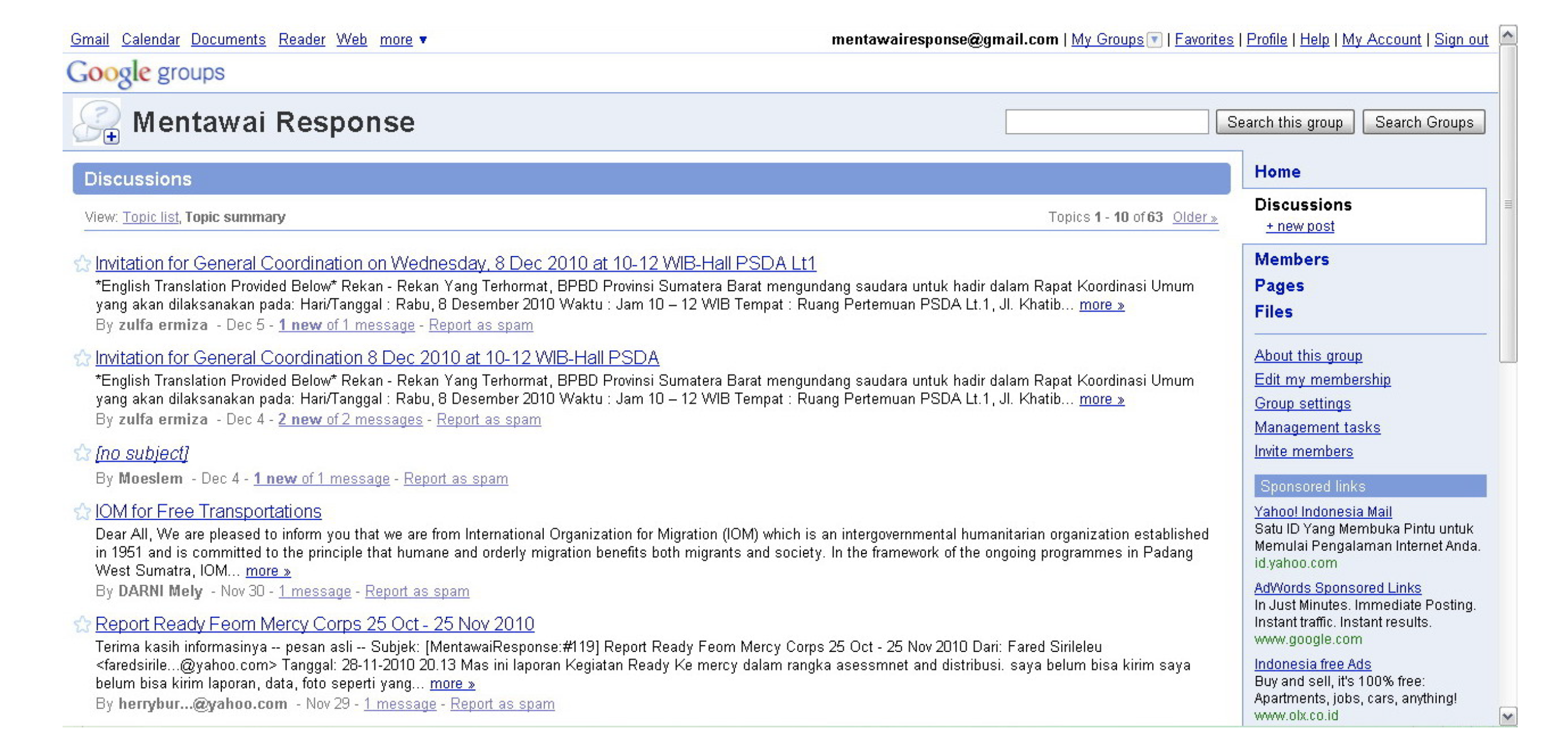Star the Mercy Corps report topic
This screenshot has width=1568, height=738.
pyautogui.click(x=82, y=624)
